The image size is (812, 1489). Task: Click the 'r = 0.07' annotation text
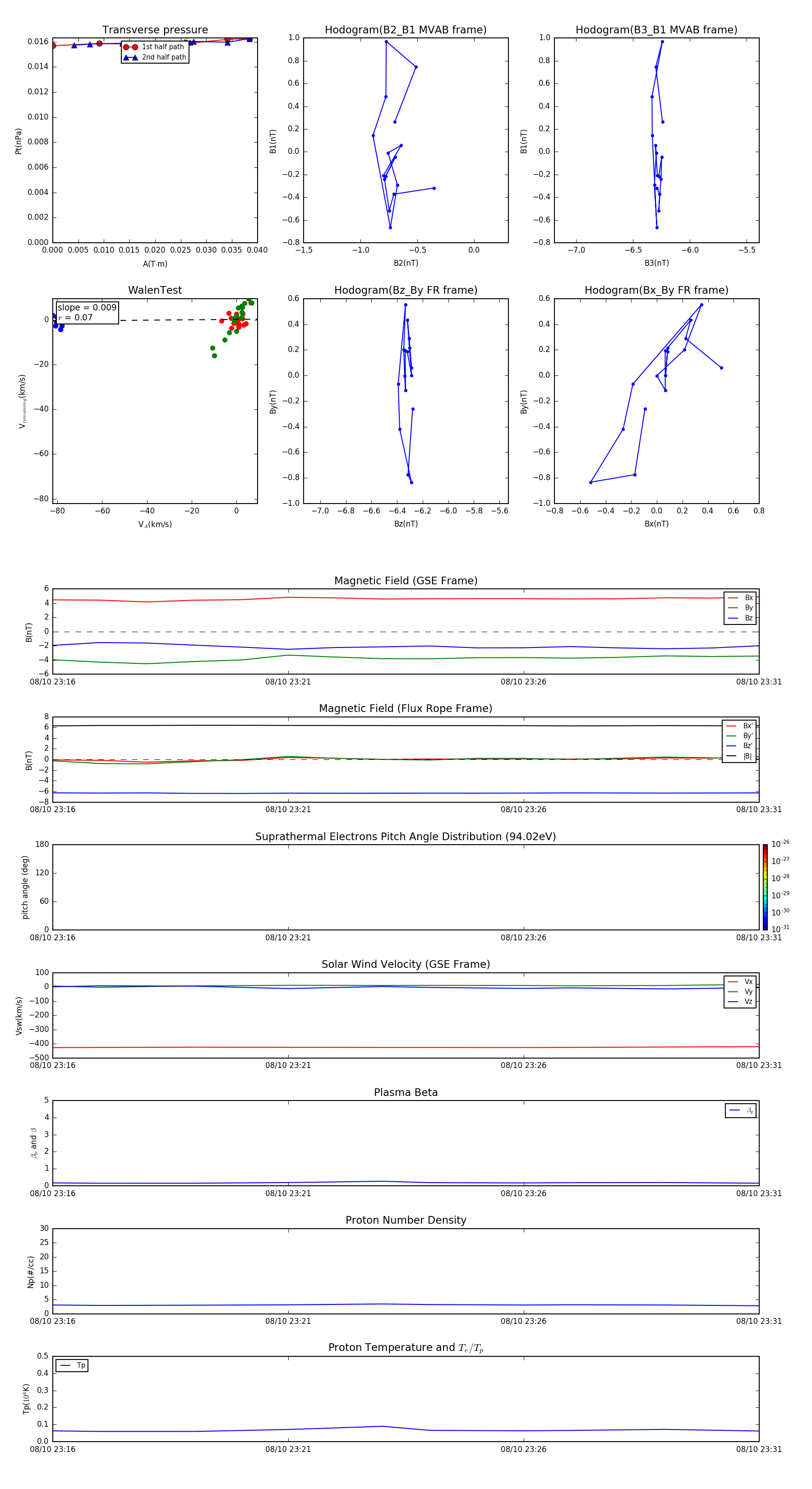75,317
